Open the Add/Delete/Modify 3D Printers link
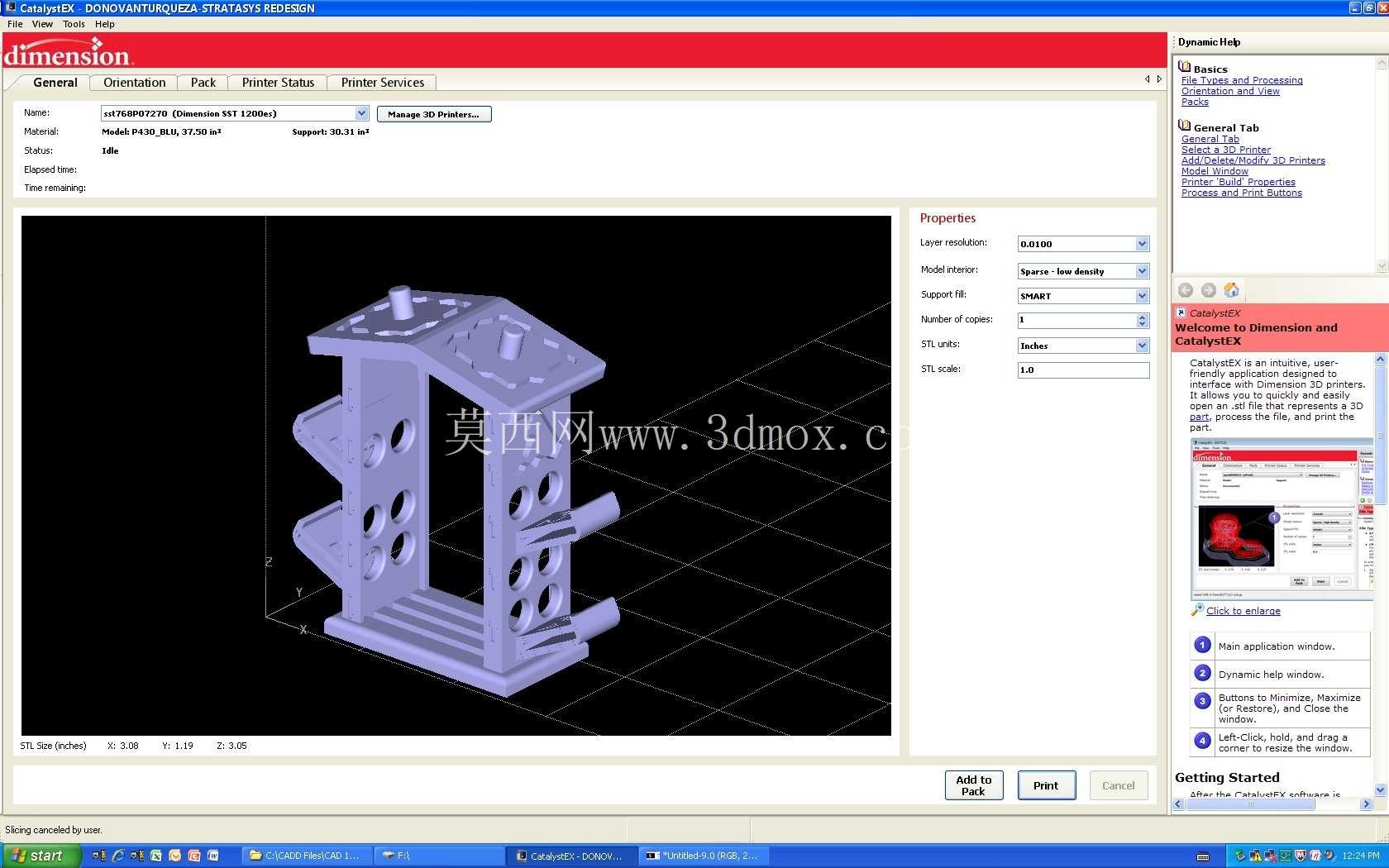This screenshot has height=868, width=1389. pyautogui.click(x=1253, y=160)
